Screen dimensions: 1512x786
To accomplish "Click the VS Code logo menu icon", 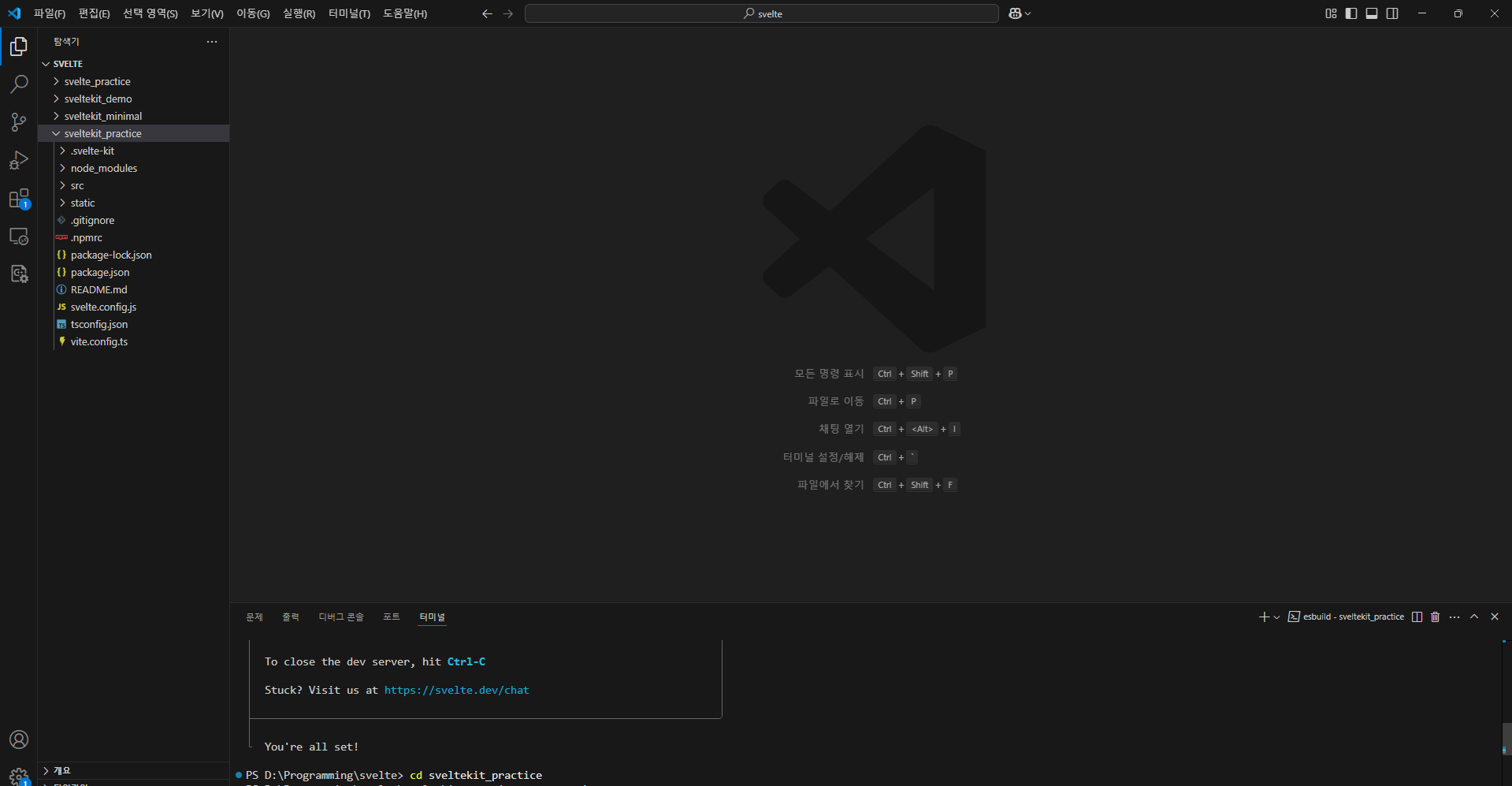I will 14,13.
